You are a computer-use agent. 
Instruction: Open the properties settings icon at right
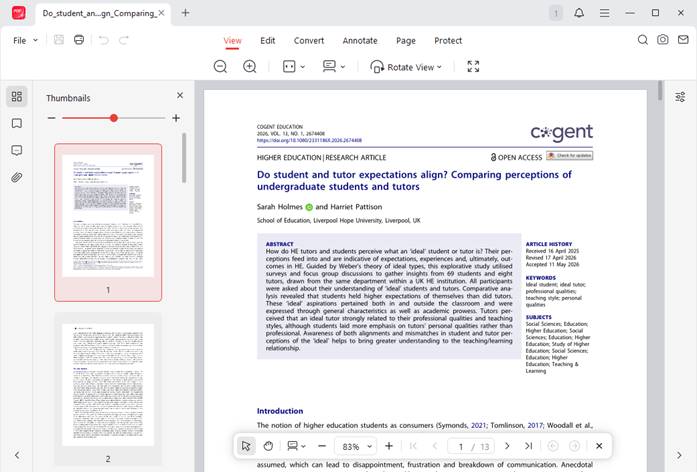point(680,97)
